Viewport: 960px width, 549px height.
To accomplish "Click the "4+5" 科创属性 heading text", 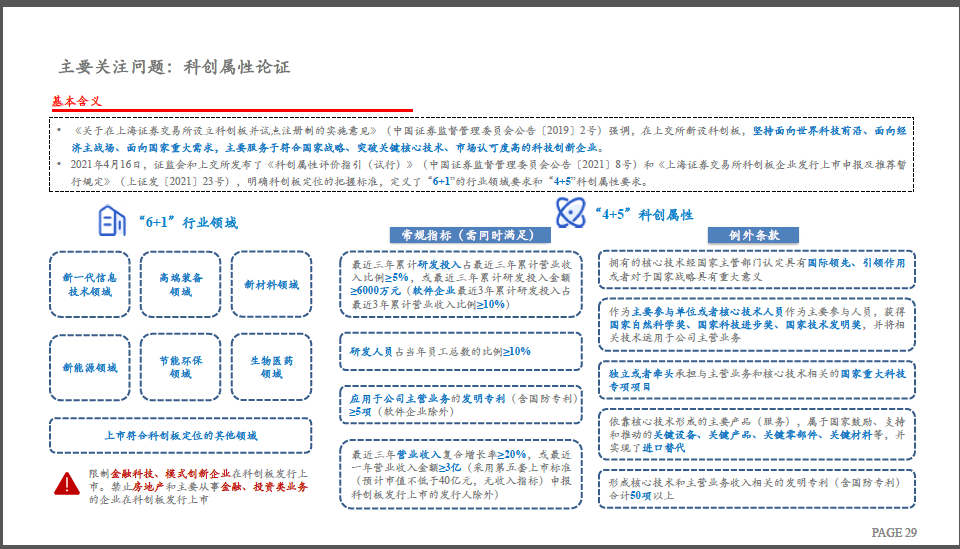I will [644, 214].
